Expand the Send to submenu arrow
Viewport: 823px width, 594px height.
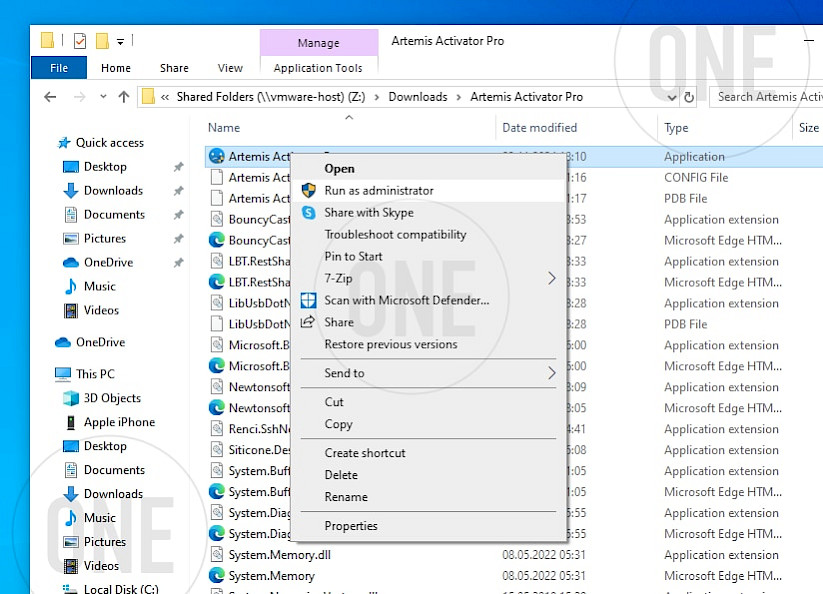pyautogui.click(x=552, y=373)
